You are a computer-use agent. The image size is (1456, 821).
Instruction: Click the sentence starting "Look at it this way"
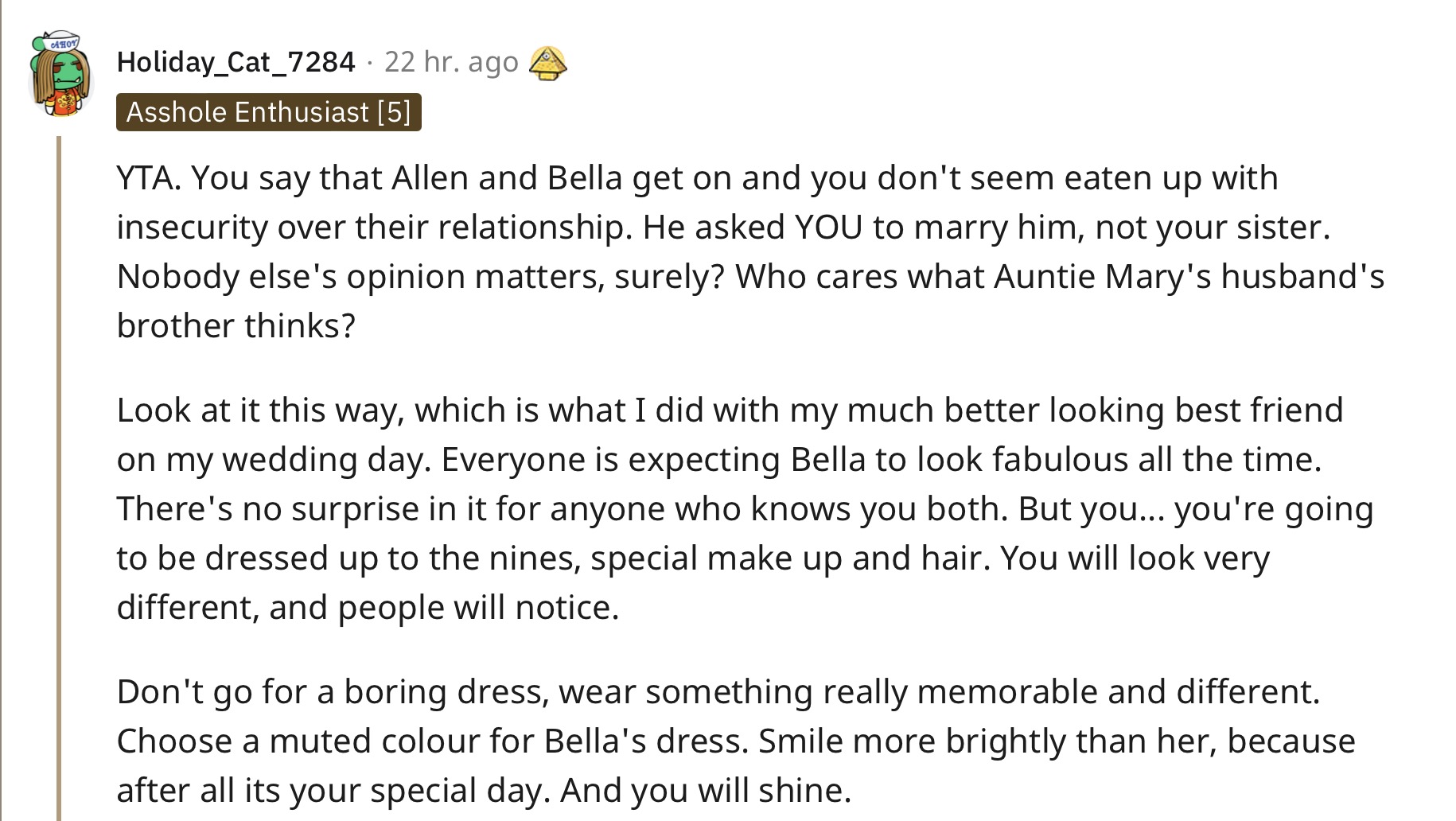pos(730,410)
